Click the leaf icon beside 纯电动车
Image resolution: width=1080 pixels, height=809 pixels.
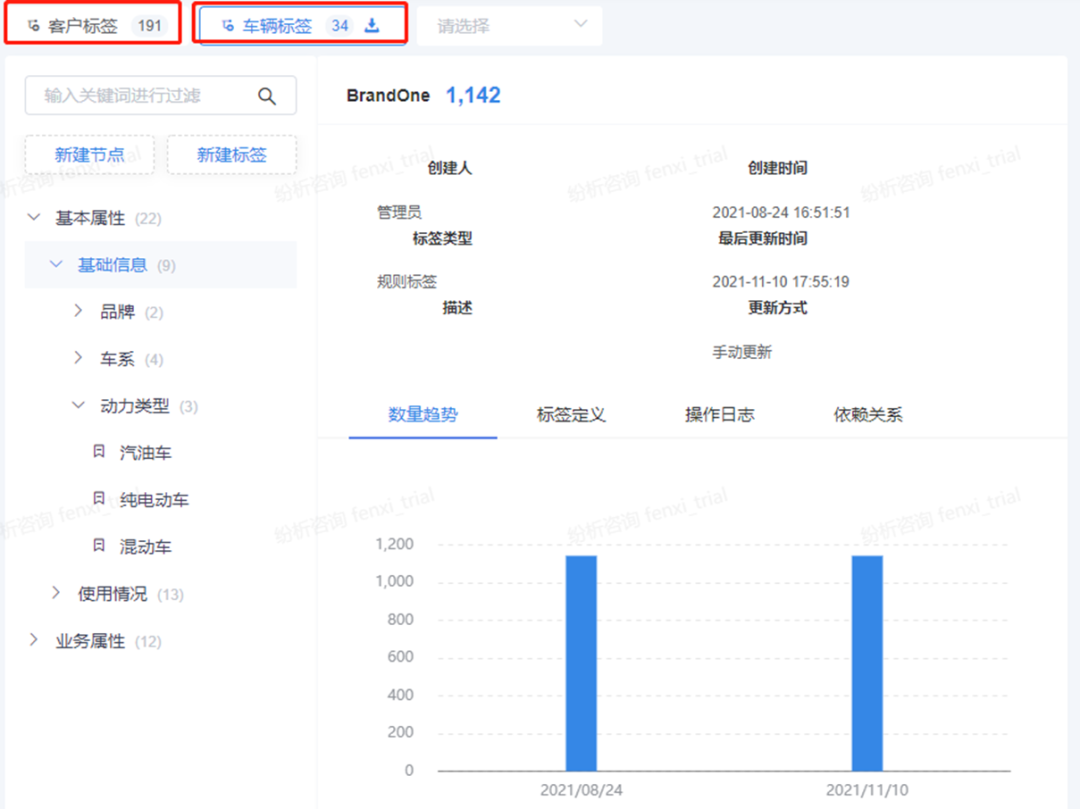pos(98,499)
